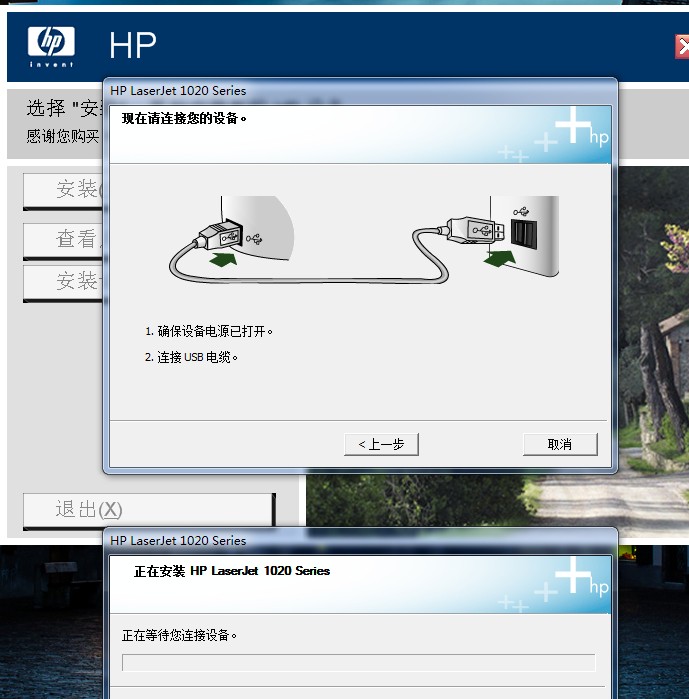Click the hp plus logo in upper dialog banner

pyautogui.click(x=582, y=127)
